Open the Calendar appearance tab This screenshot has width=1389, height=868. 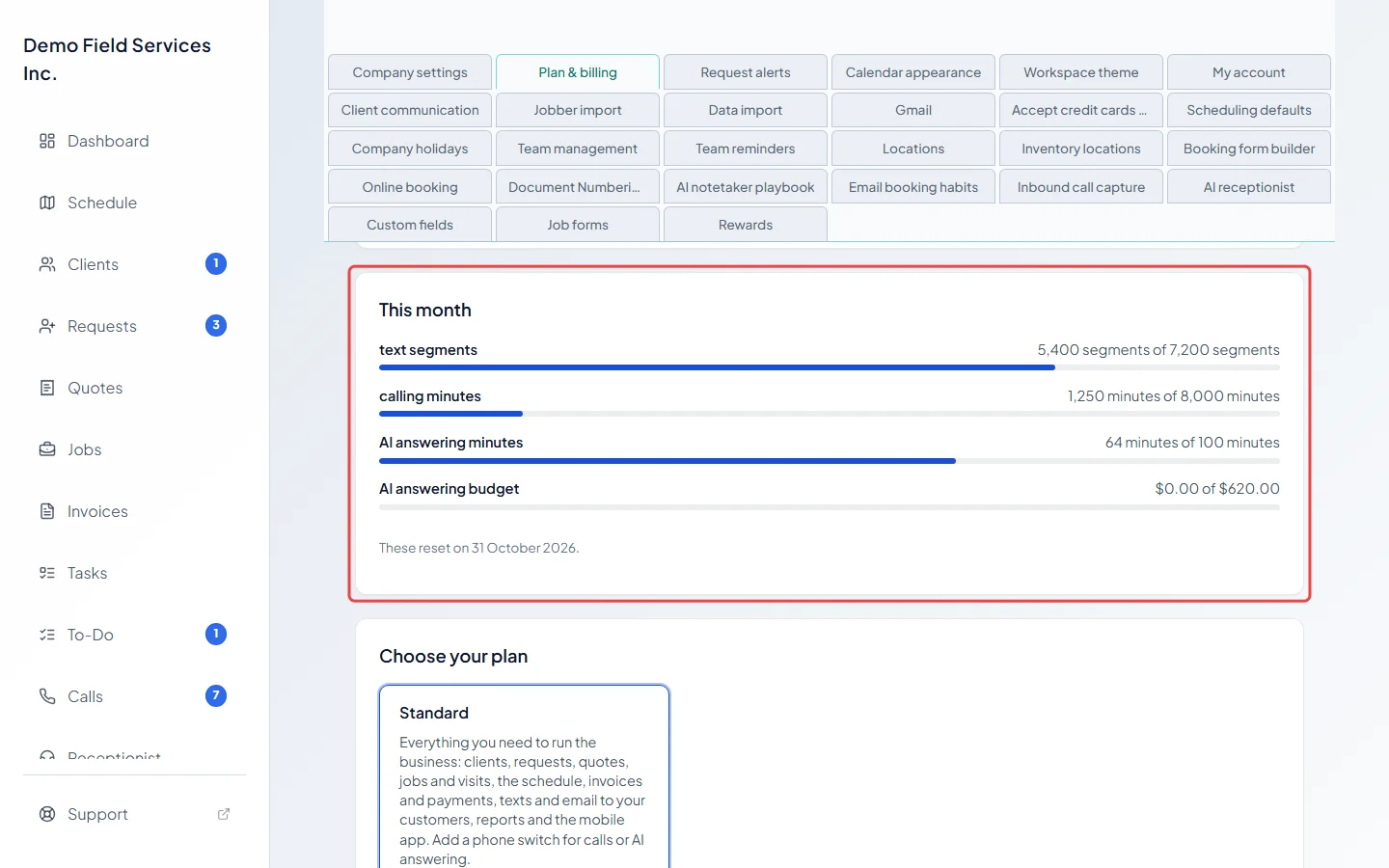tap(913, 72)
